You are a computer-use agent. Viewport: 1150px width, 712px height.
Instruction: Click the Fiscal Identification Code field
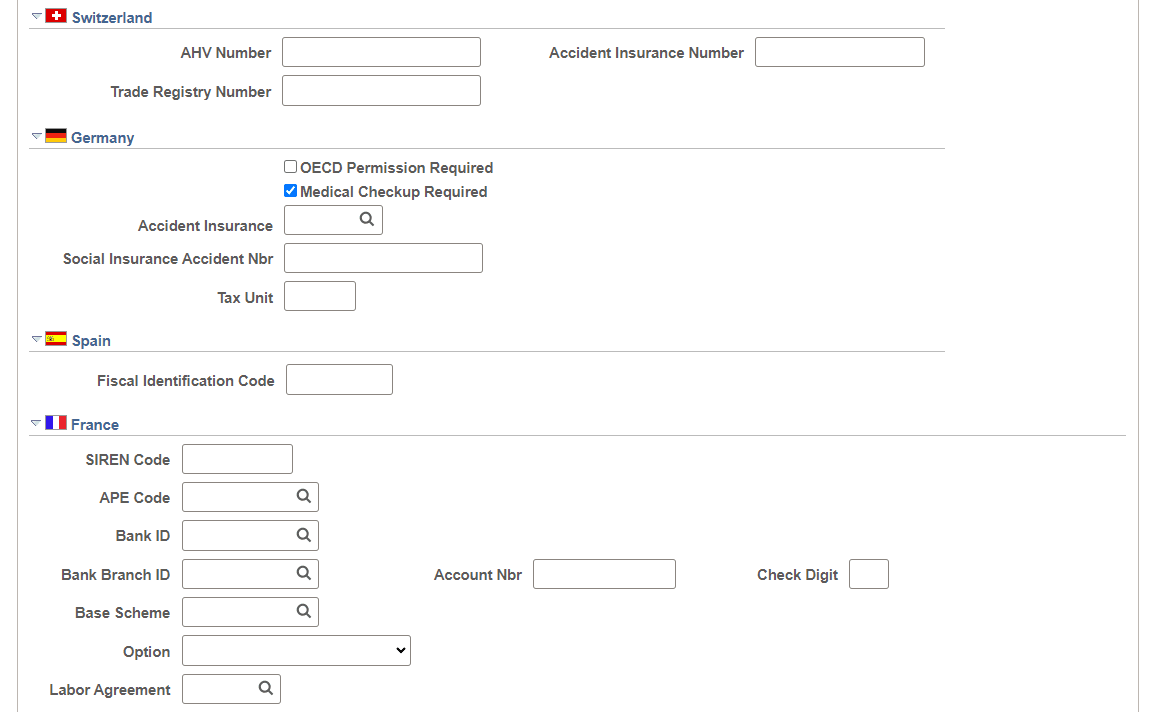(339, 379)
